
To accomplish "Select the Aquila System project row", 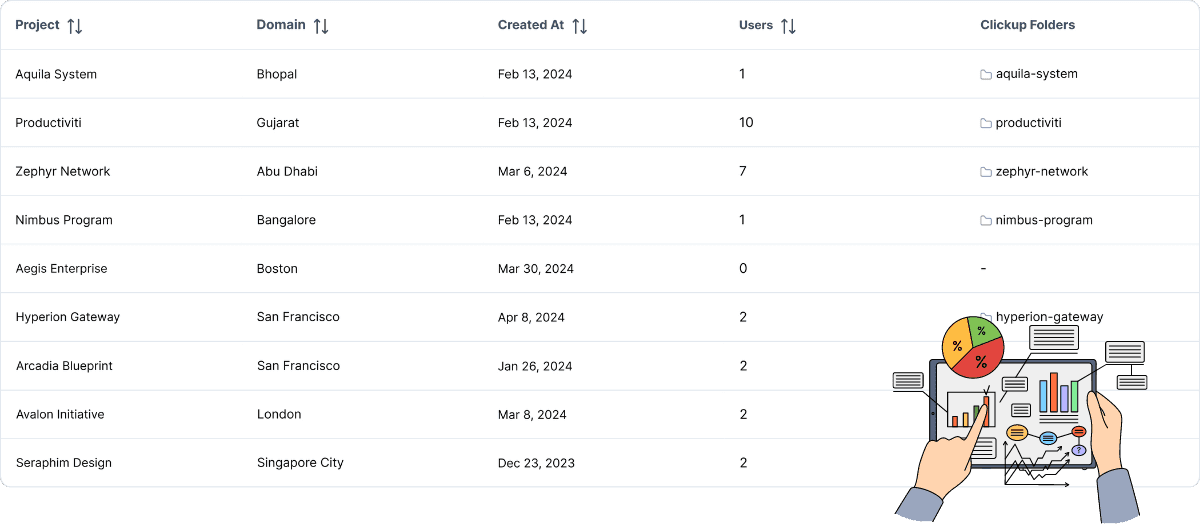I will pos(600,74).
